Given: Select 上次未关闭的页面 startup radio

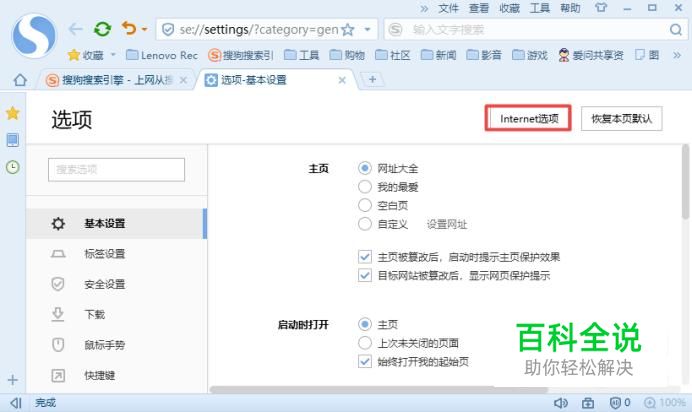Looking at the screenshot, I should (x=365, y=343).
